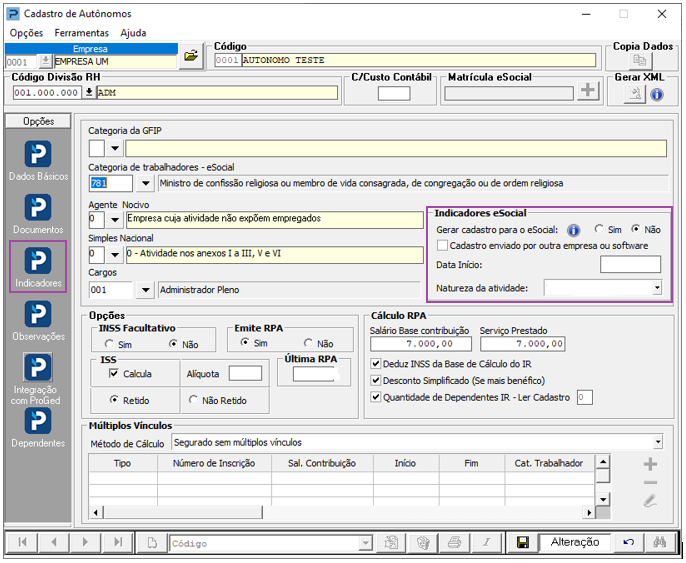686x563 pixels.
Task: Click the table's vertical scrollbar up arrow
Action: tap(603, 462)
